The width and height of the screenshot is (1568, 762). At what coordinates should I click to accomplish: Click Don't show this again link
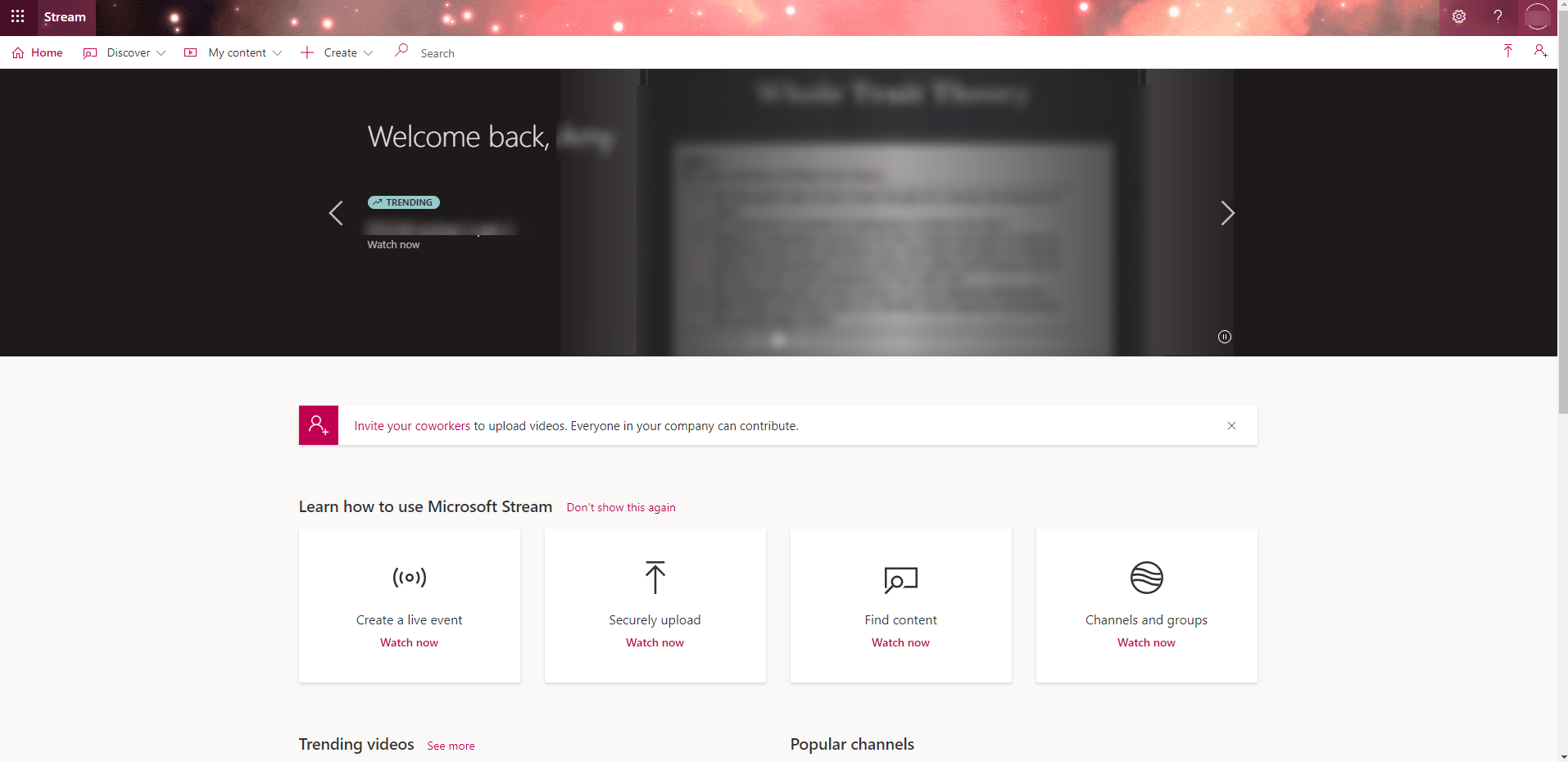[621, 507]
